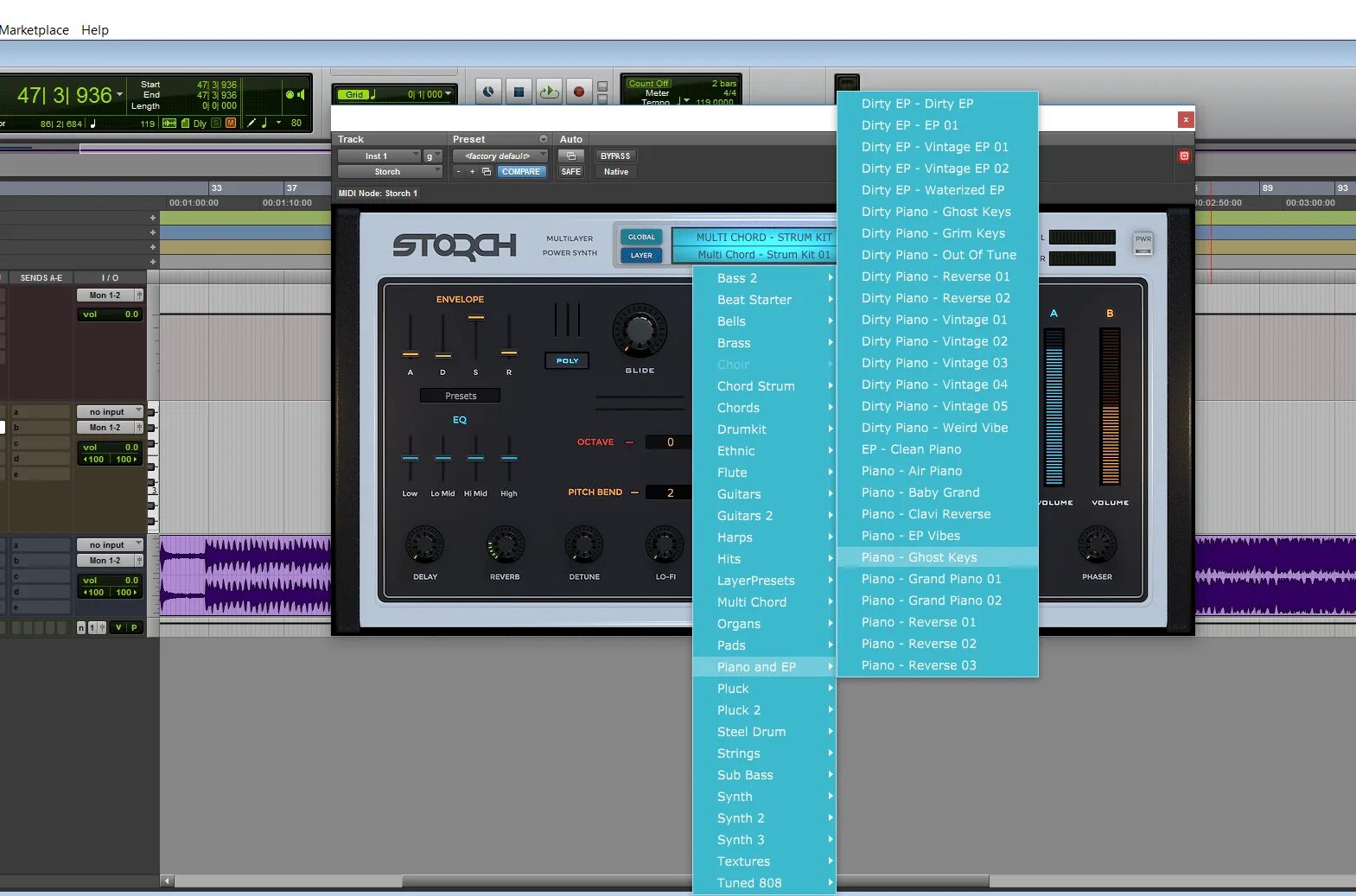The image size is (1356, 896).
Task: Click the stop transport button
Action: 519,92
